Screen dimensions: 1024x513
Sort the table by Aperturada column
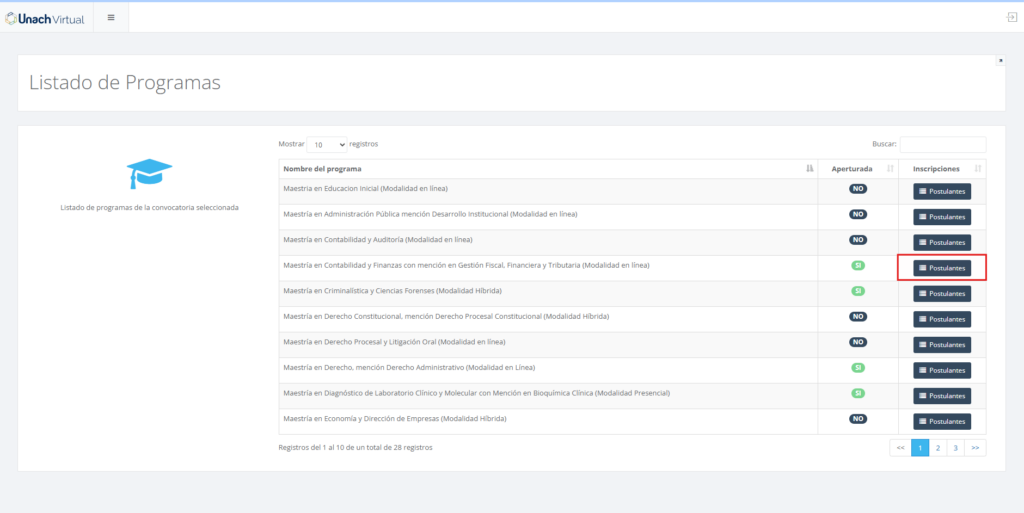tap(857, 169)
